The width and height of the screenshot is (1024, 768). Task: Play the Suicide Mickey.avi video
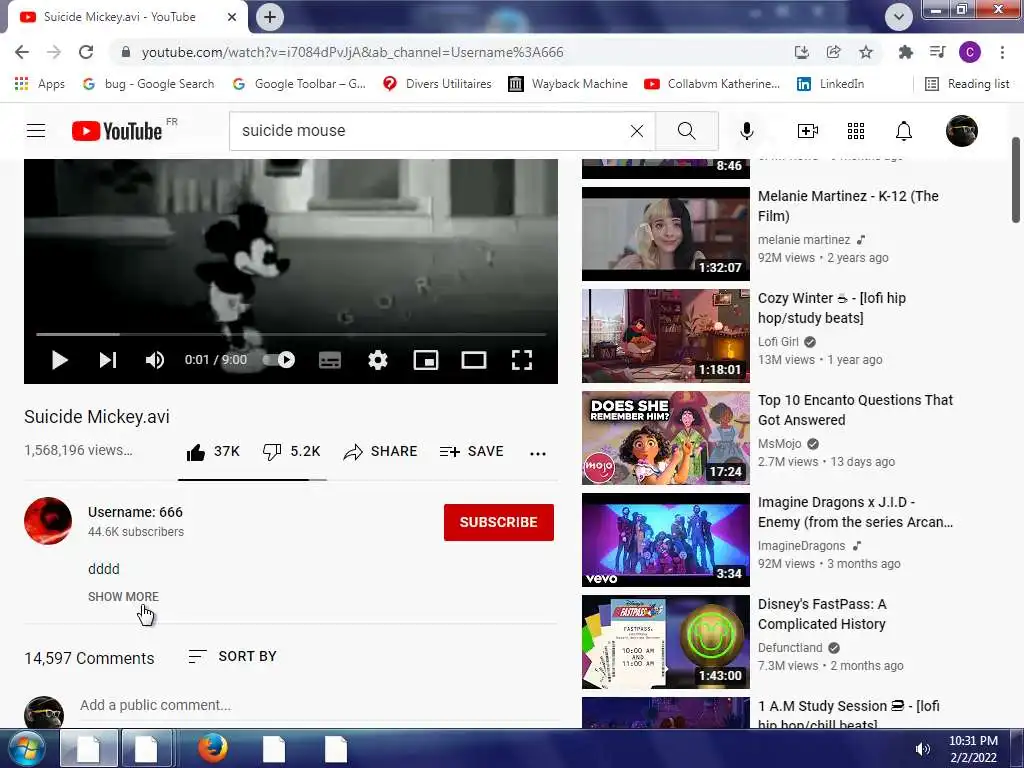pyautogui.click(x=59, y=360)
